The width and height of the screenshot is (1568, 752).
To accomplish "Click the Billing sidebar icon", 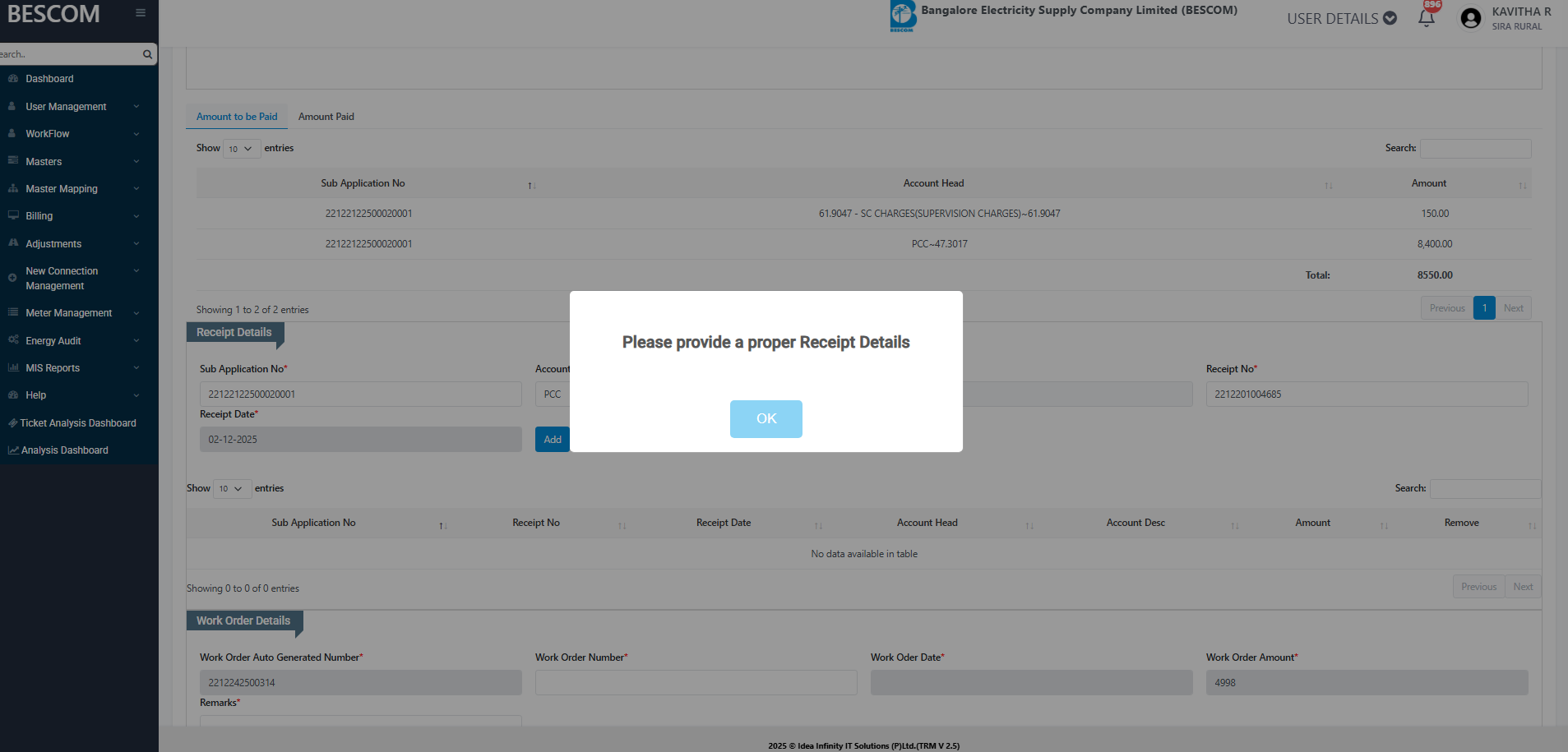I will pyautogui.click(x=13, y=215).
